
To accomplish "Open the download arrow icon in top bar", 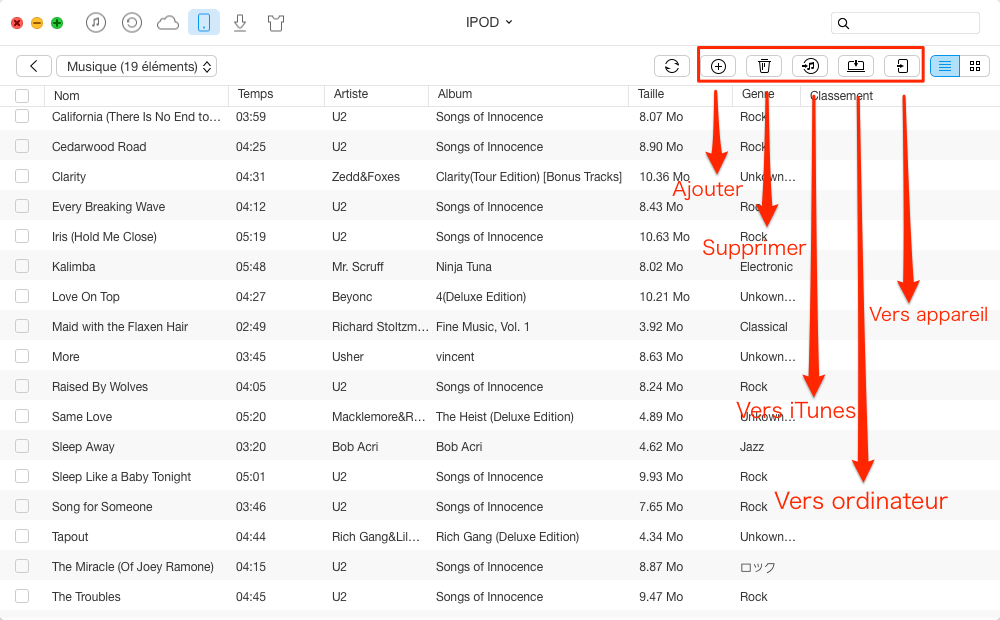I will 240,24.
